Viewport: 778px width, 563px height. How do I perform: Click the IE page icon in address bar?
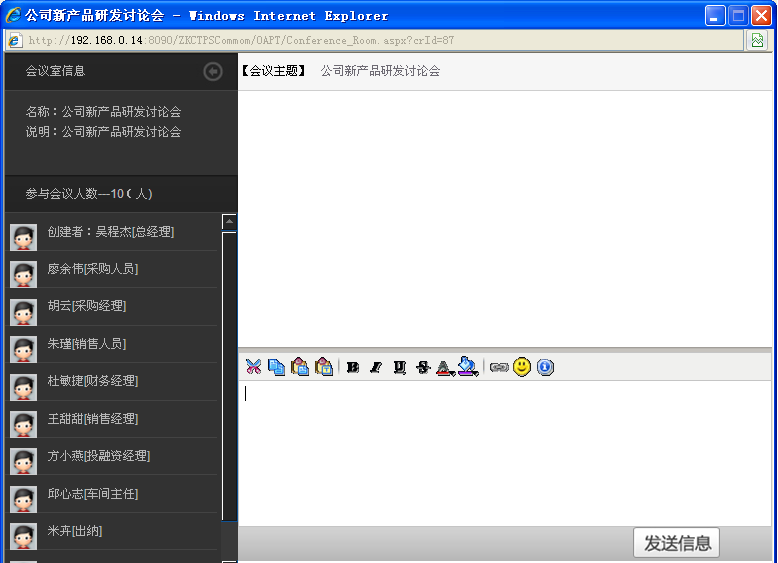15,40
